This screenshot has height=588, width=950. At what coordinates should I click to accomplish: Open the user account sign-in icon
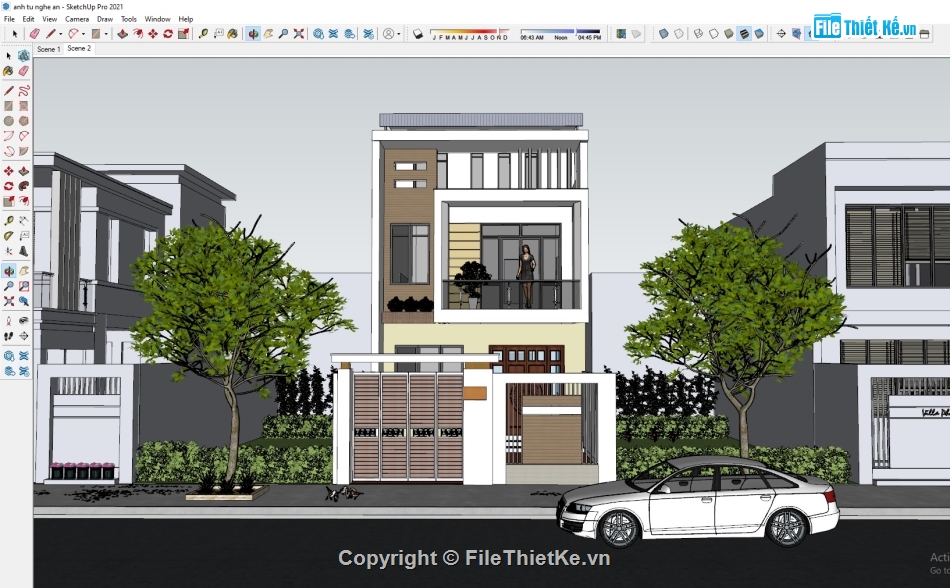388,33
